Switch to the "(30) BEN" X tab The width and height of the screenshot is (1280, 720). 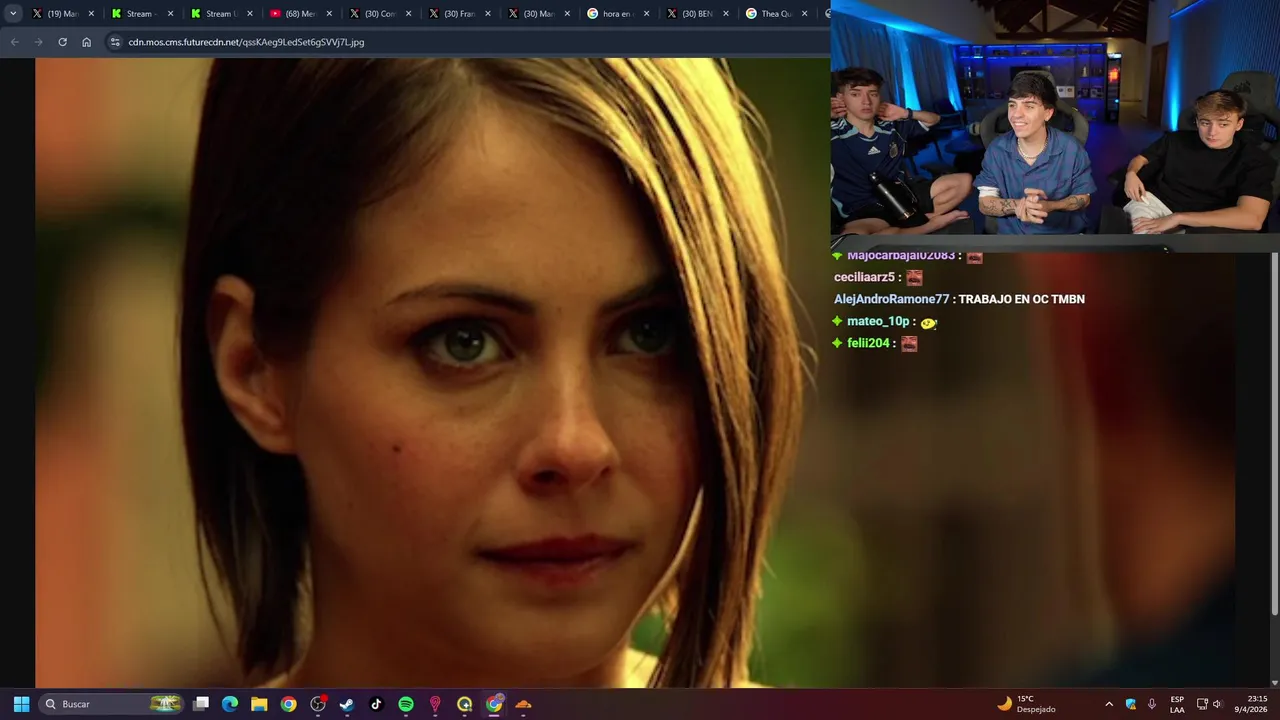697,14
